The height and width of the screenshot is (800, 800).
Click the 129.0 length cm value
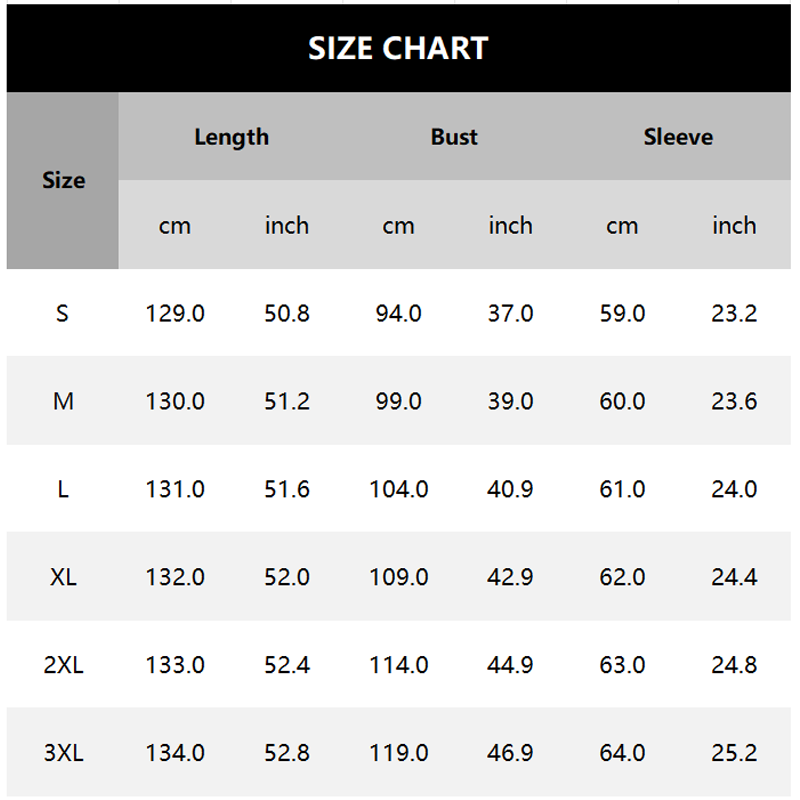click(x=175, y=314)
